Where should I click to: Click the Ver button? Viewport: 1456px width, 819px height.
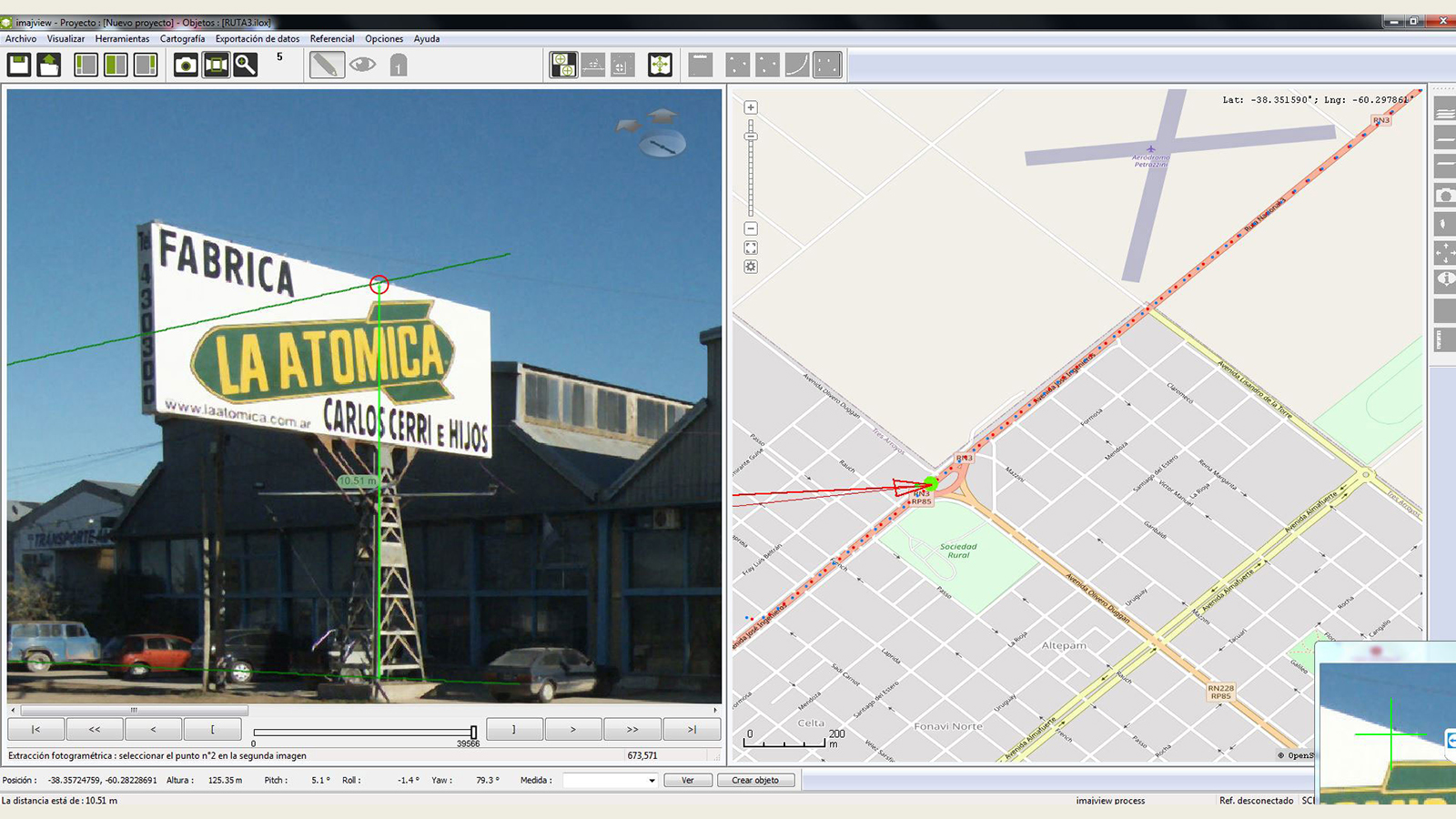click(x=688, y=780)
